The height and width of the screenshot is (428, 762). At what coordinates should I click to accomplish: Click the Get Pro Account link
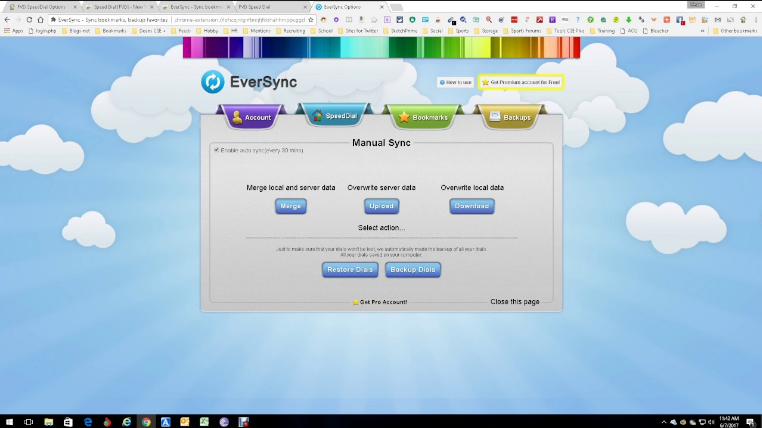pyautogui.click(x=380, y=302)
